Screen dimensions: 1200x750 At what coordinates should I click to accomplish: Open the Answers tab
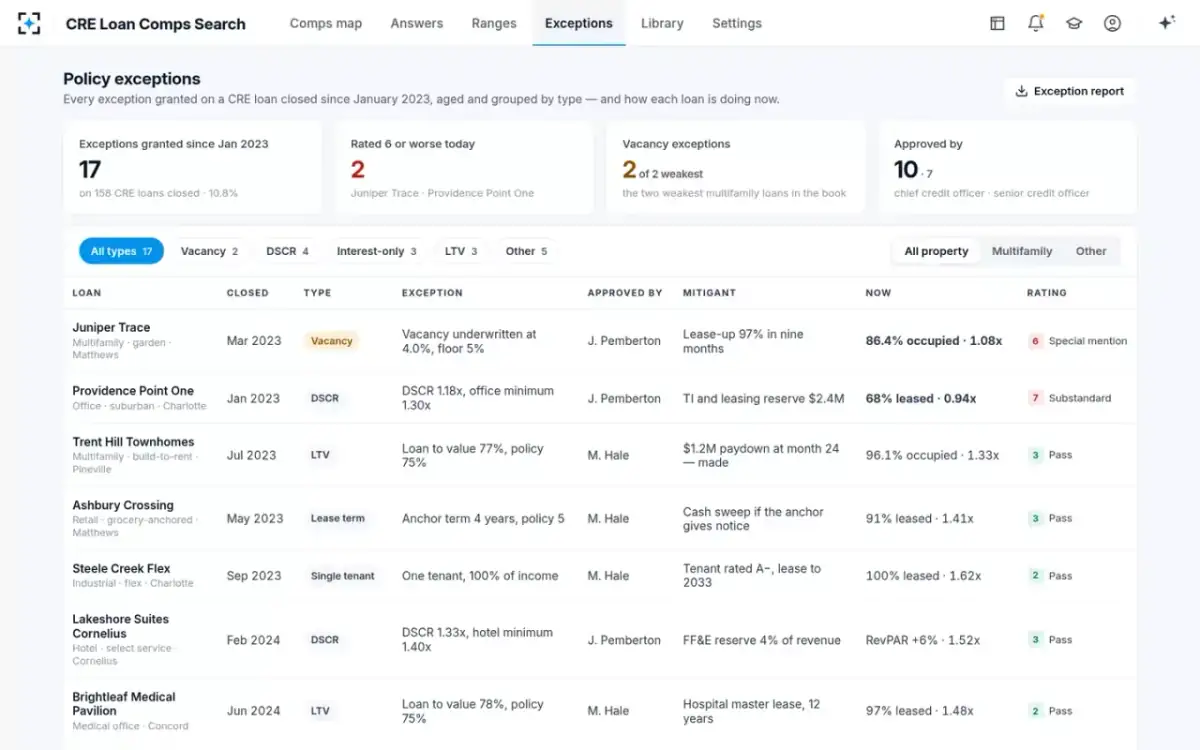tap(417, 23)
